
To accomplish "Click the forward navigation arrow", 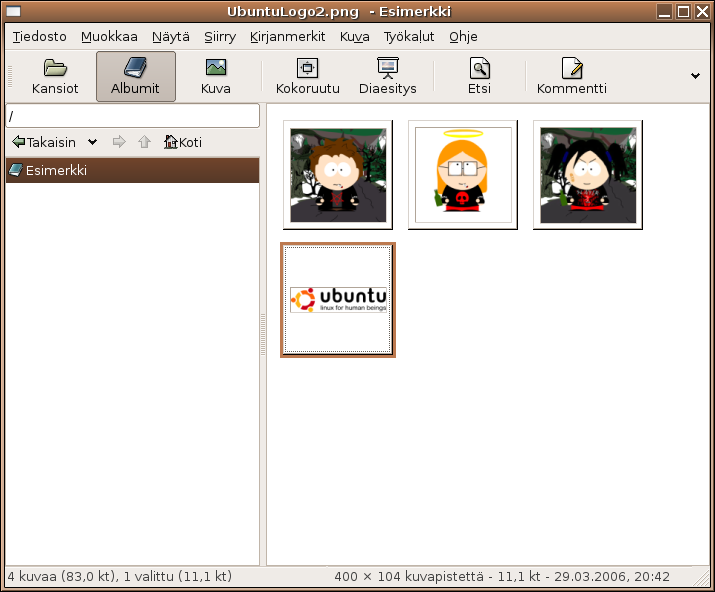I will pos(119,142).
